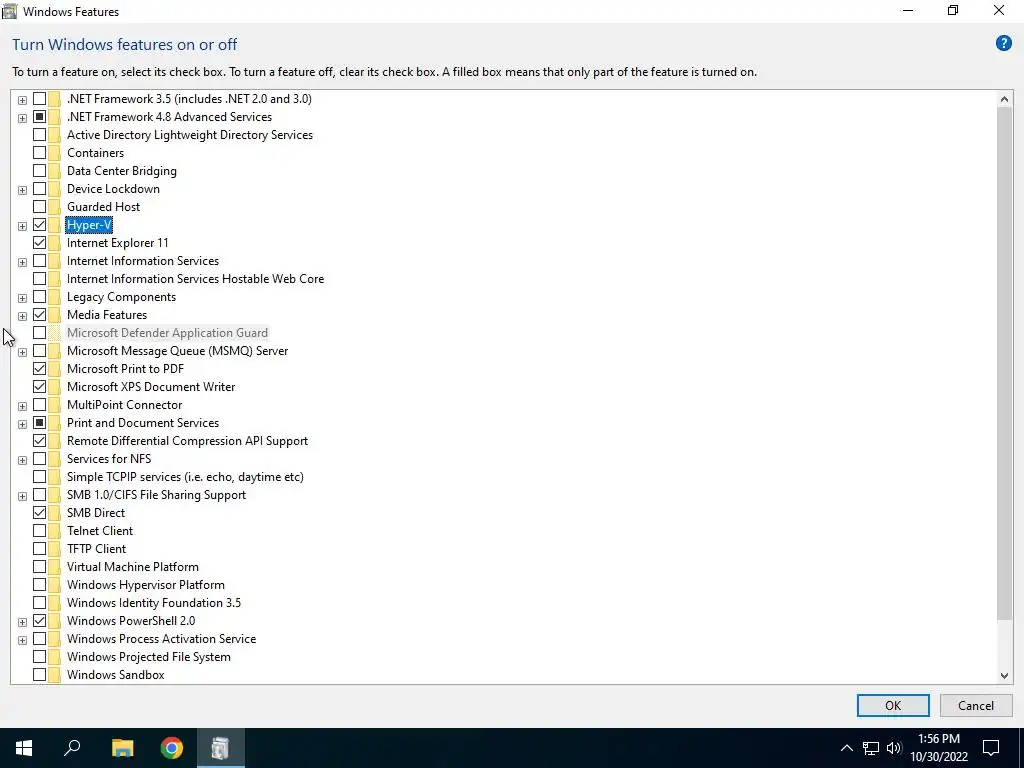Select Simple TCPIP services entry
The width and height of the screenshot is (1024, 768).
(185, 477)
